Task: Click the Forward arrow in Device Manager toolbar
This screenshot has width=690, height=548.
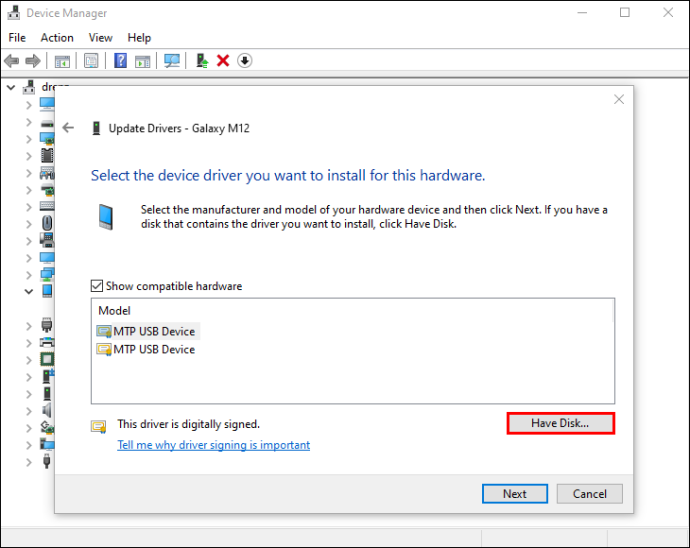Action: coord(33,61)
